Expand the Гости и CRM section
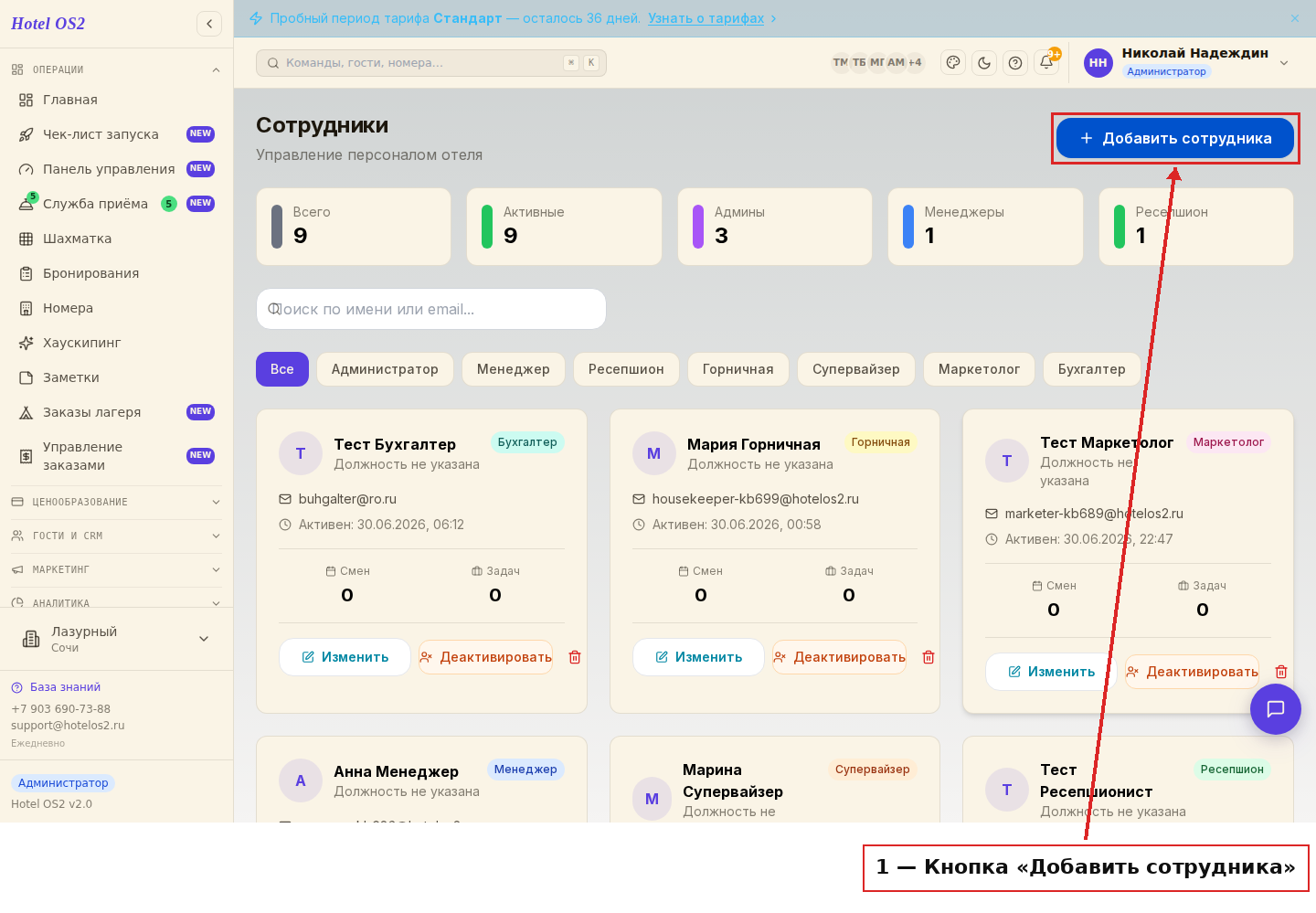Screen dimensions: 1316x913 click(117, 536)
